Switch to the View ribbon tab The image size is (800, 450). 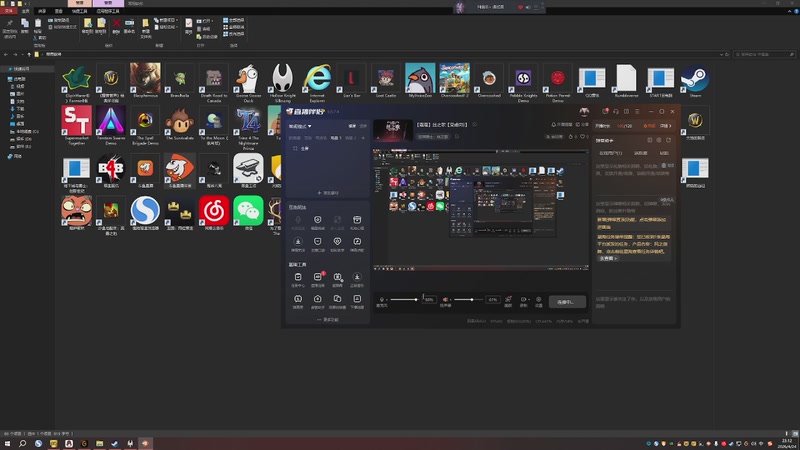coord(59,11)
